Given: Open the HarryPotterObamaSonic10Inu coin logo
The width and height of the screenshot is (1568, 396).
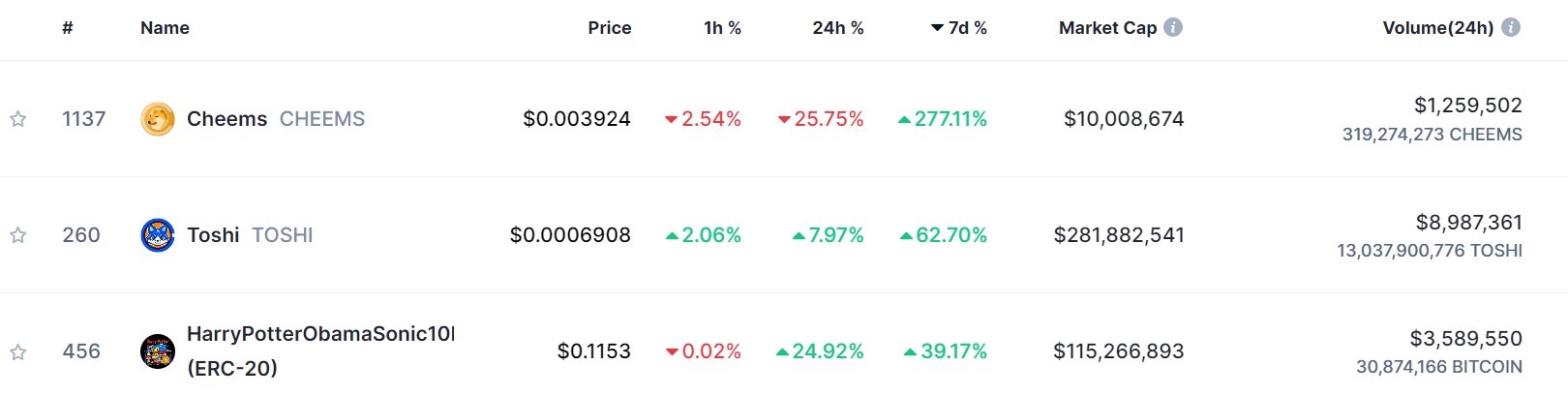Looking at the screenshot, I should click(x=158, y=351).
